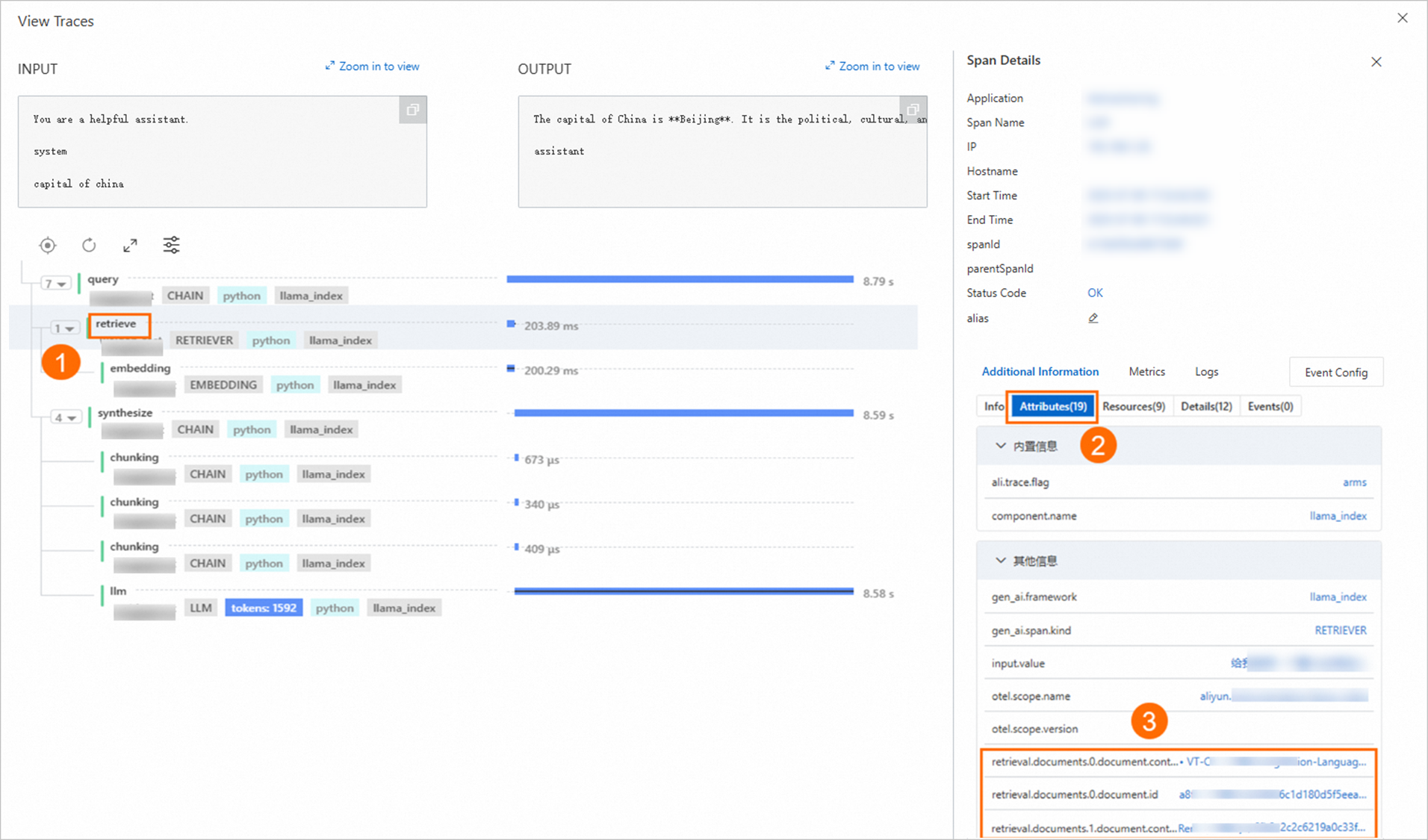
Task: Click inside the OUTPUT text box
Action: (722, 152)
